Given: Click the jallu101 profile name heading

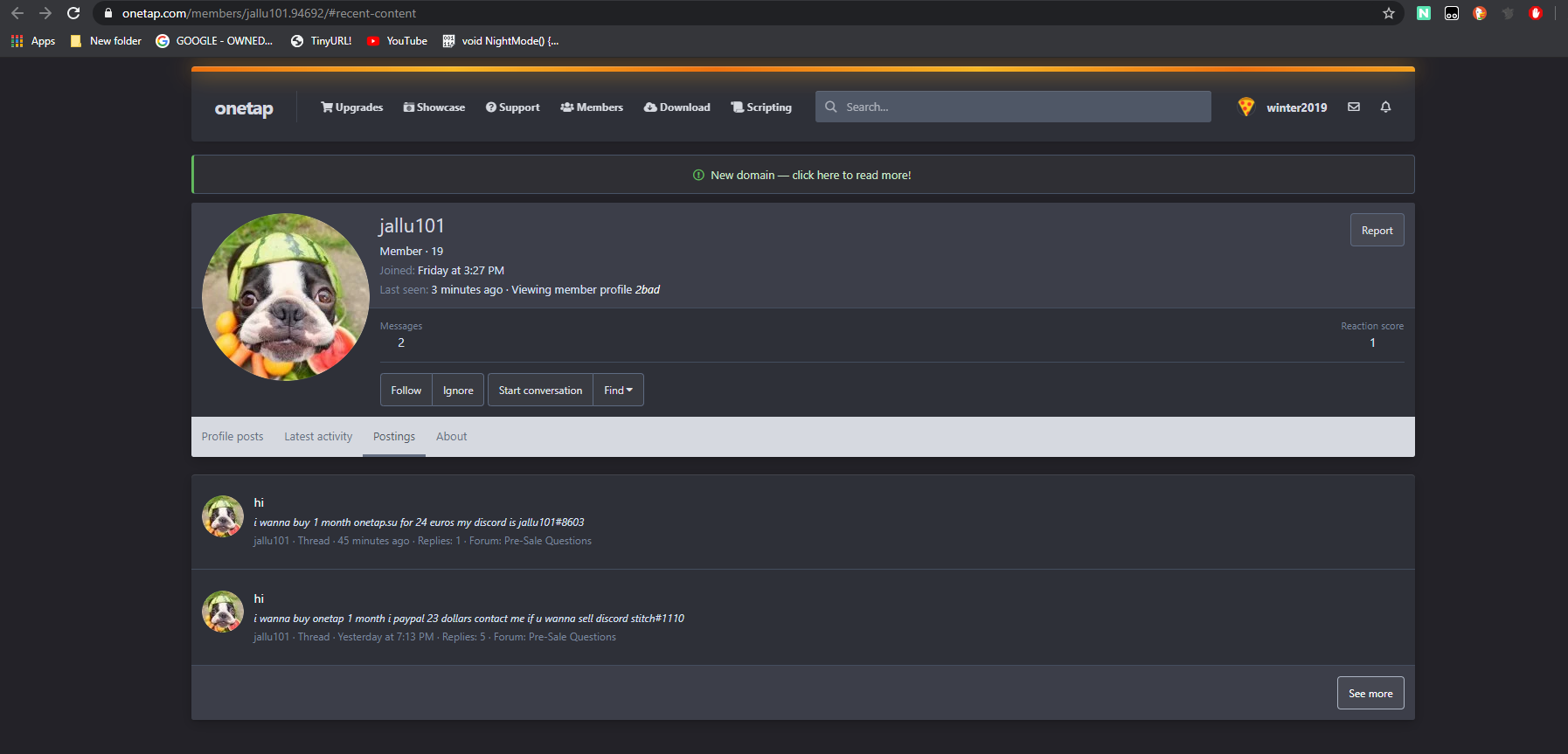Looking at the screenshot, I should (412, 225).
